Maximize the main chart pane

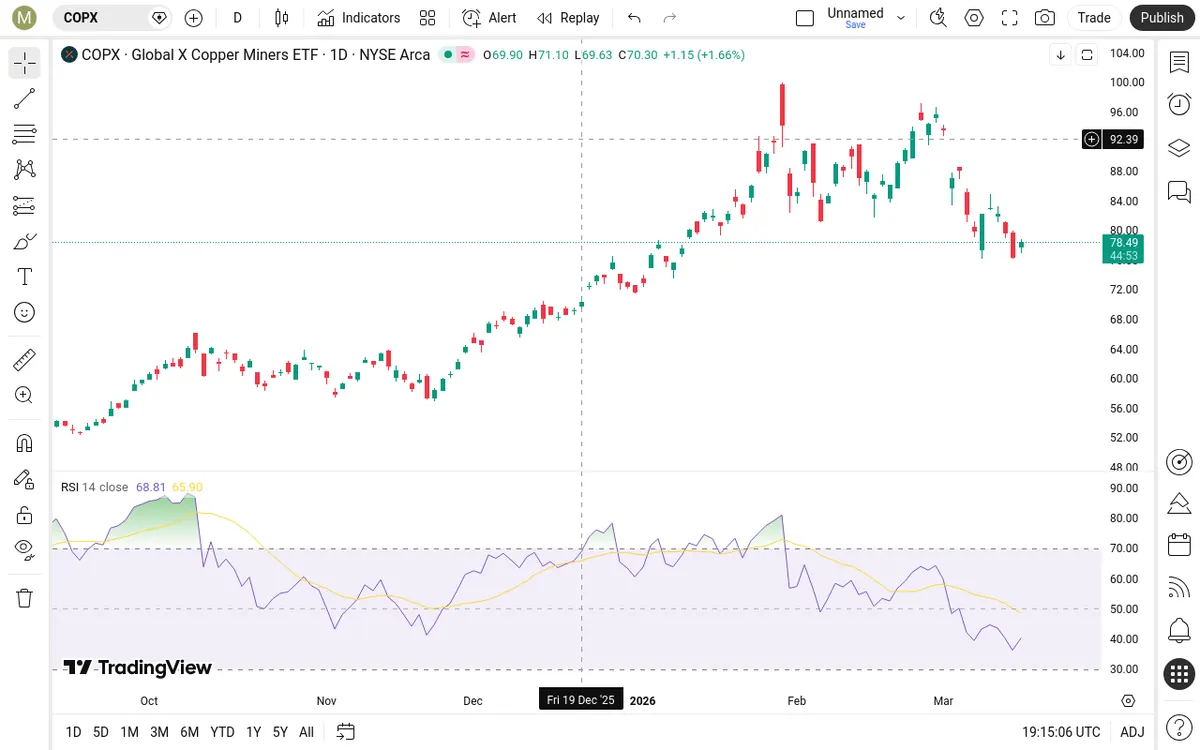point(1087,55)
